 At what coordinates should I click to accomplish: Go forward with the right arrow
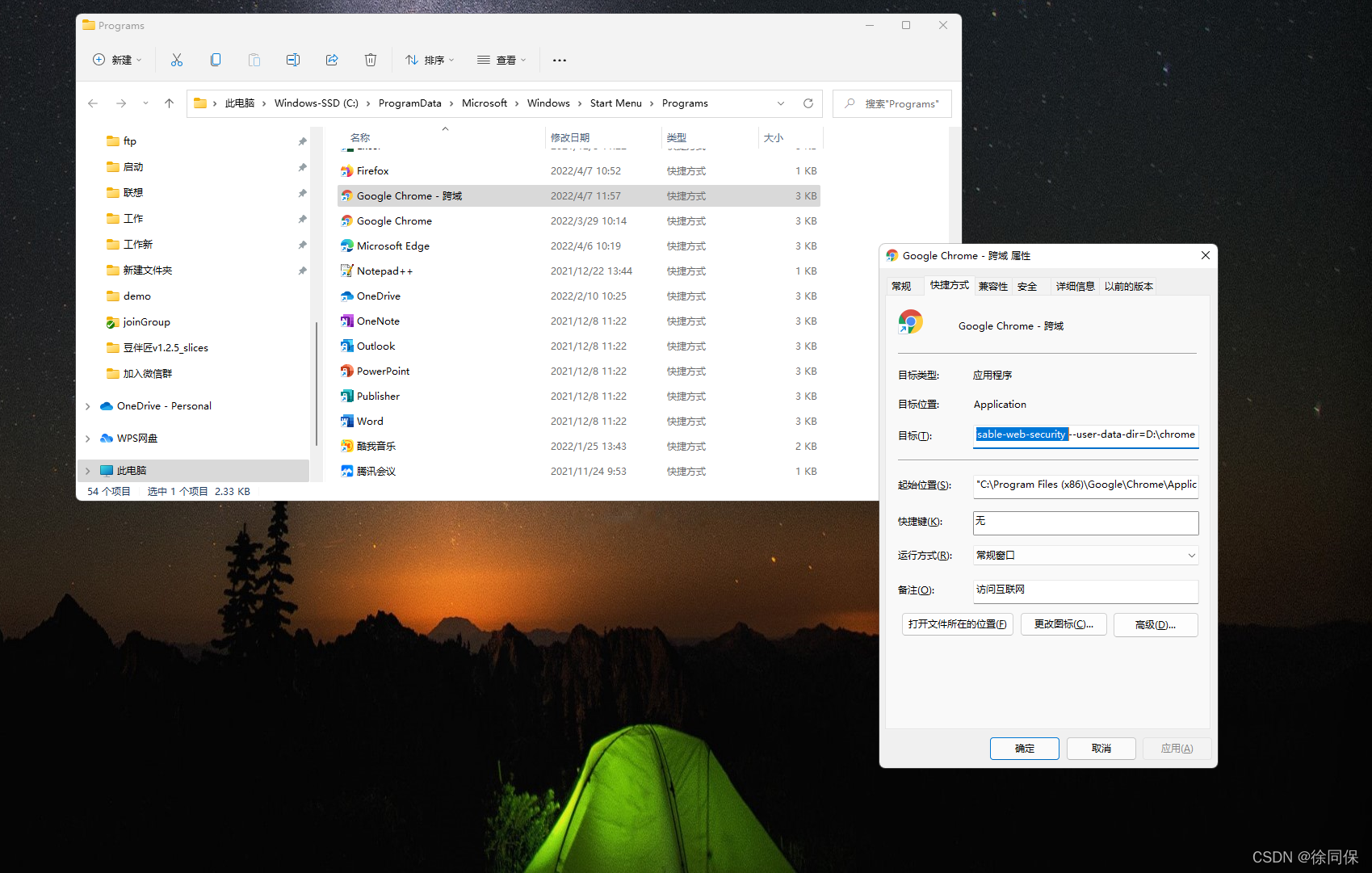click(121, 103)
